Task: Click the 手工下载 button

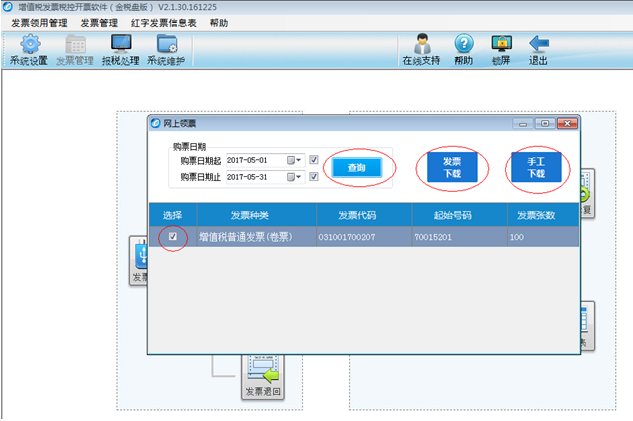Action: (536, 168)
